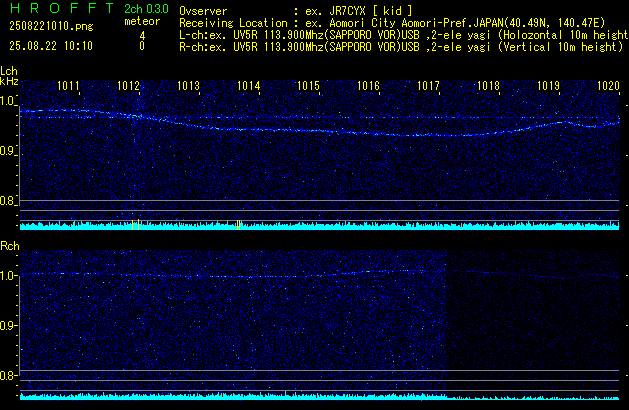Click time marker 1020
Screen dimensions: 629x410
pyautogui.click(x=608, y=86)
